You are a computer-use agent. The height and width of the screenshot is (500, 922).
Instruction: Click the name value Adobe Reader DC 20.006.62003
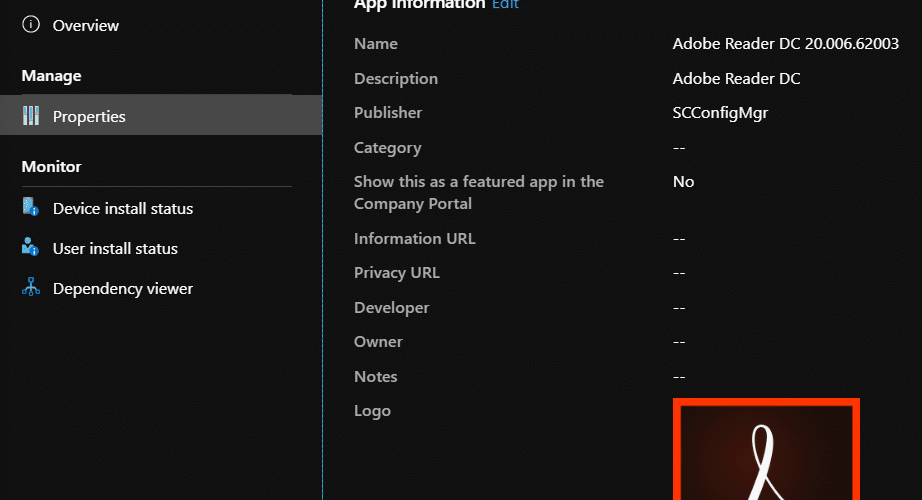786,44
